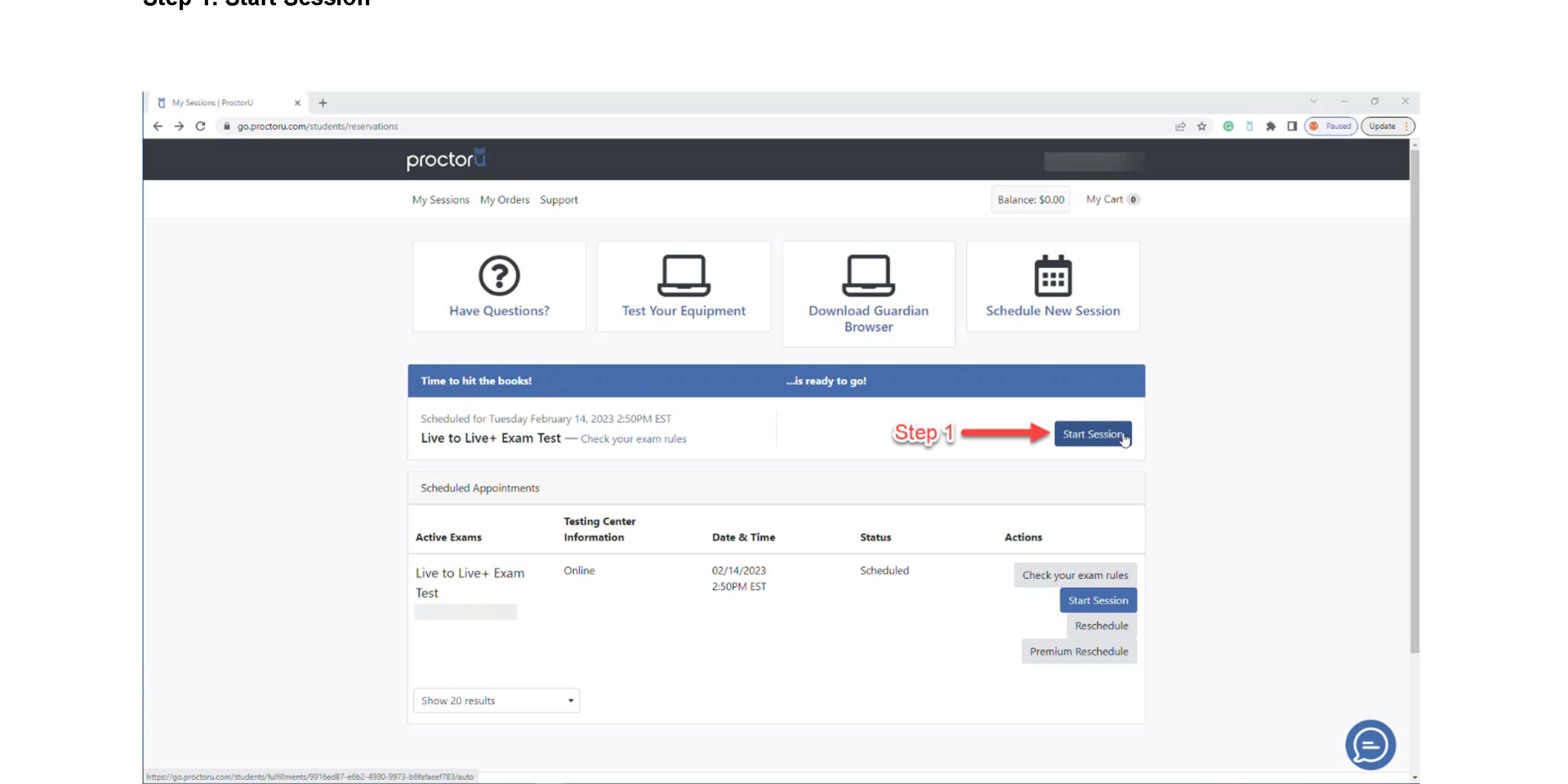Screen dimensions: 1568x784
Task: Open Test Your Equipment laptop icon
Action: click(x=684, y=276)
